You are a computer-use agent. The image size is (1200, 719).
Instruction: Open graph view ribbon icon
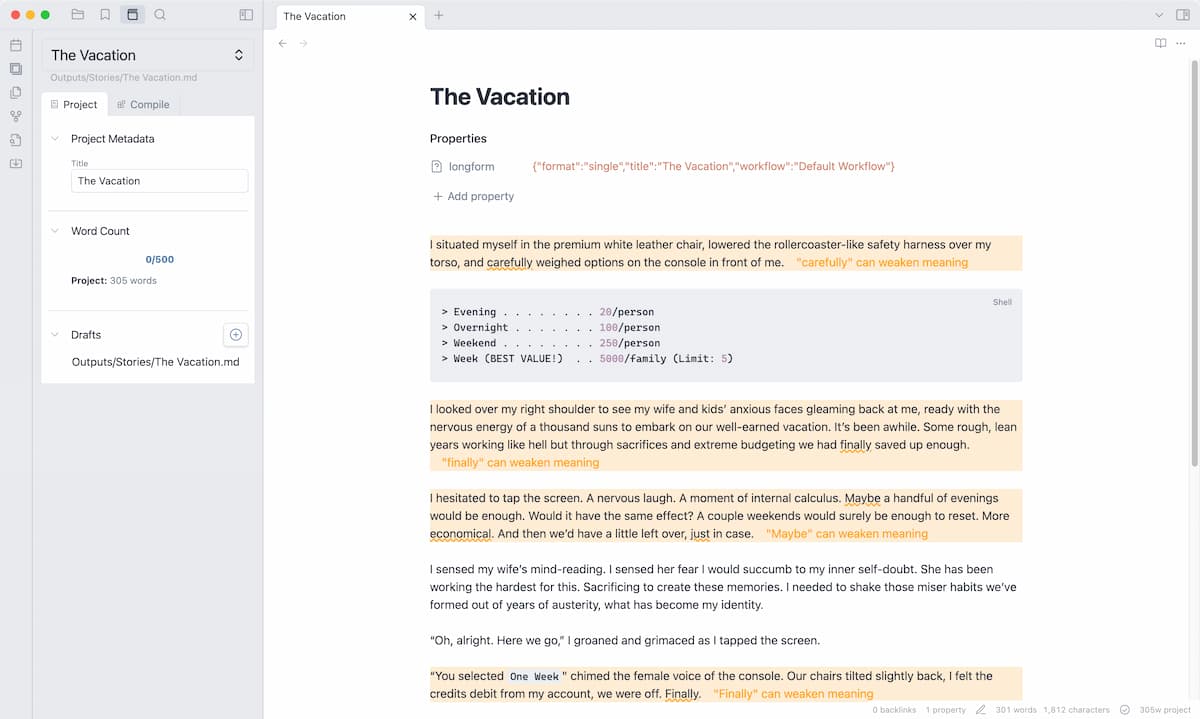pyautogui.click(x=16, y=116)
